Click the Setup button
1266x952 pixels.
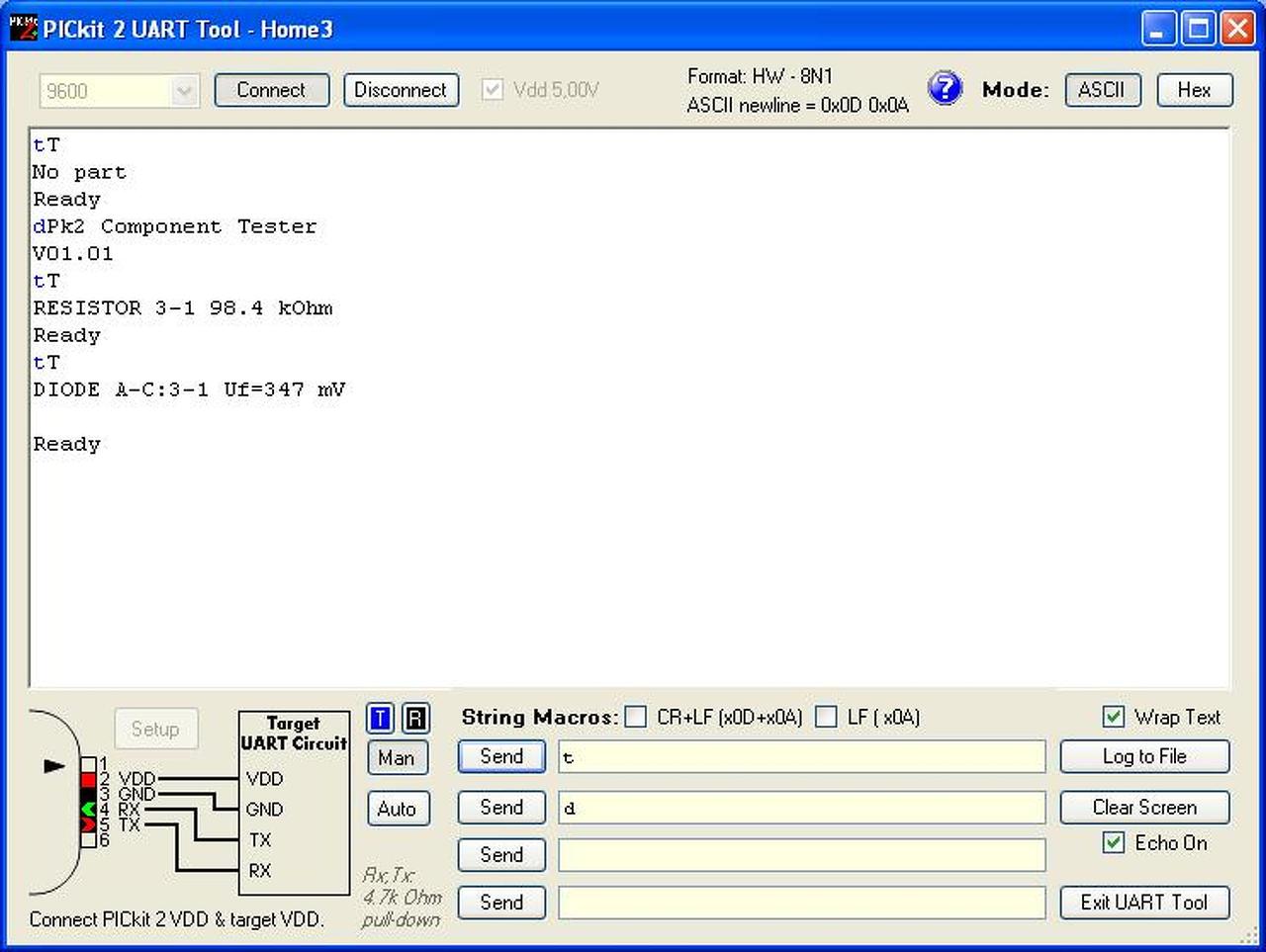155,729
